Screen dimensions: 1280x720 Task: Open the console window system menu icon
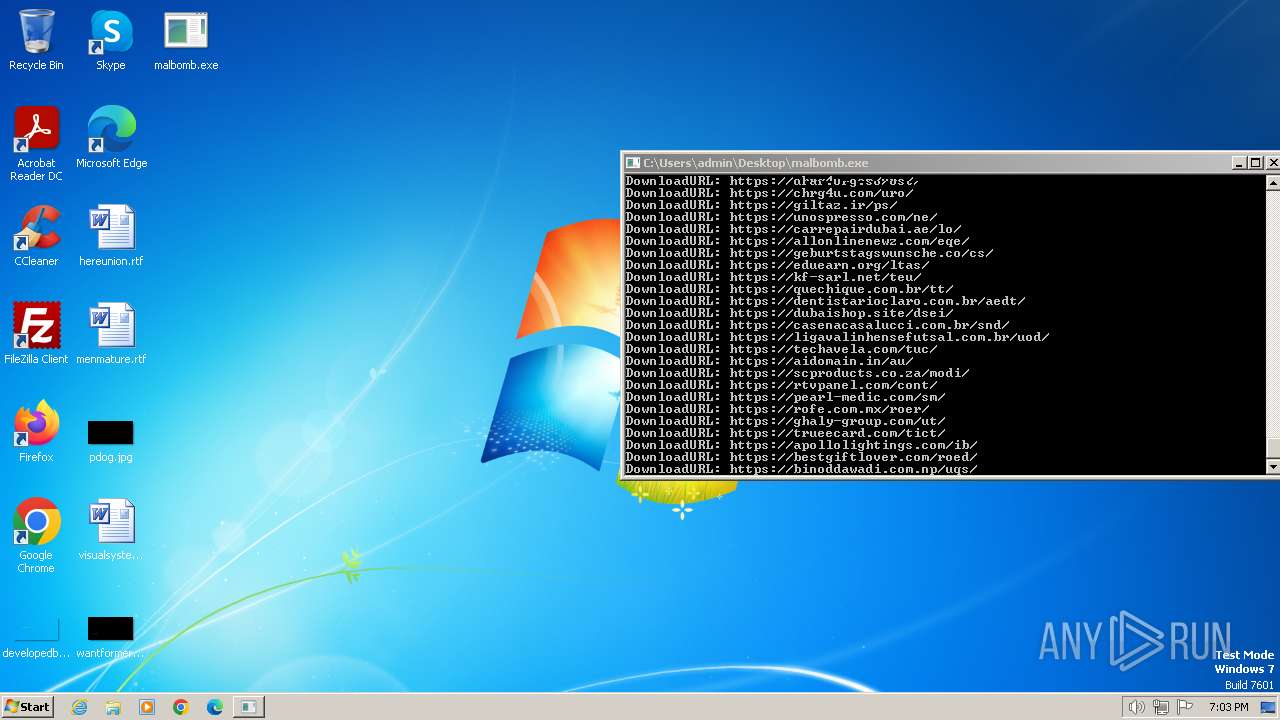(632, 163)
